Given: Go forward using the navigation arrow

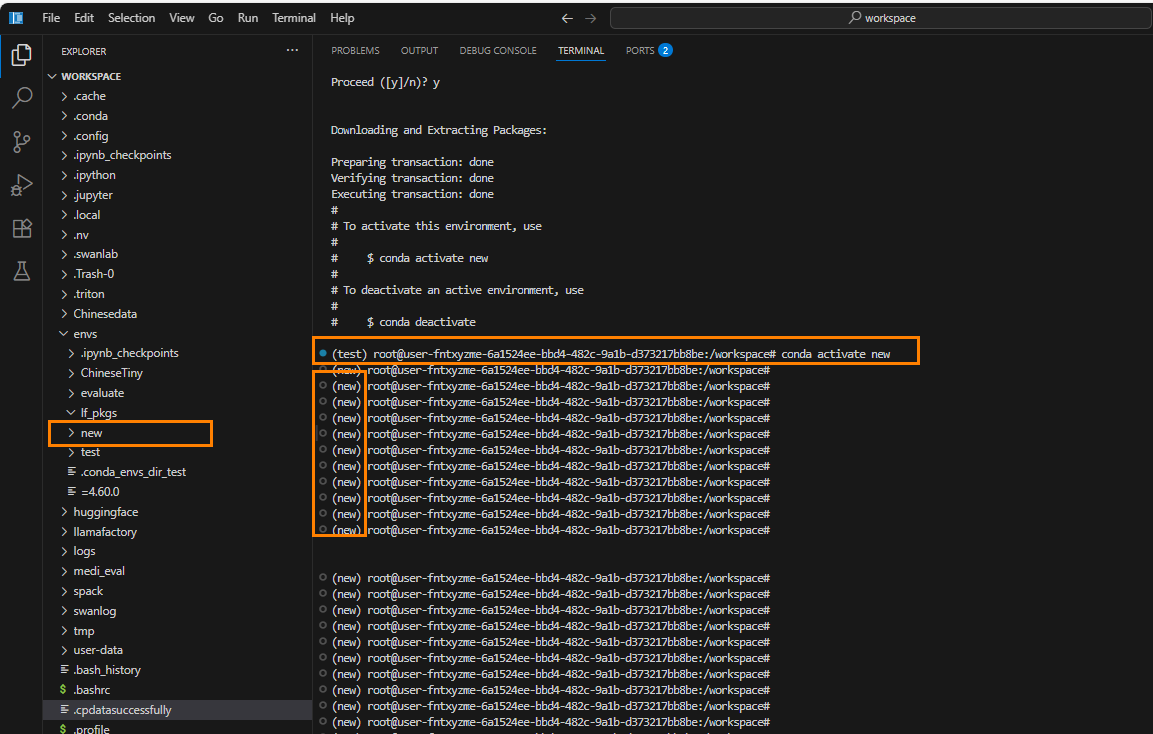Looking at the screenshot, I should pos(590,18).
